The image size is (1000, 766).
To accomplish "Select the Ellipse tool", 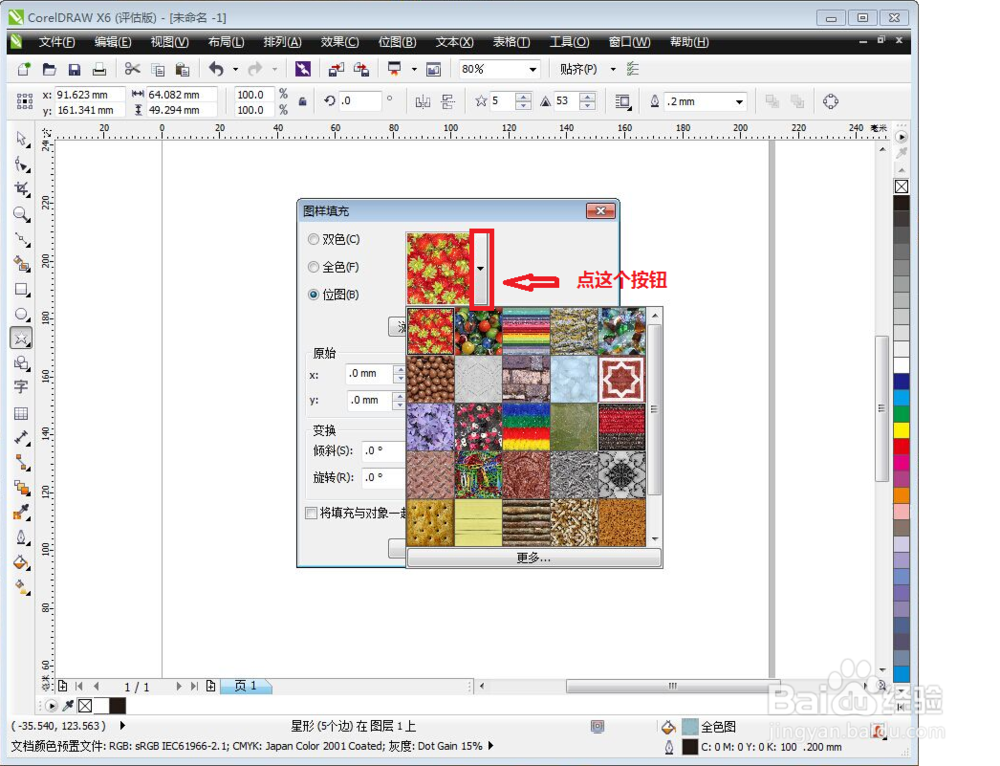I will point(22,314).
